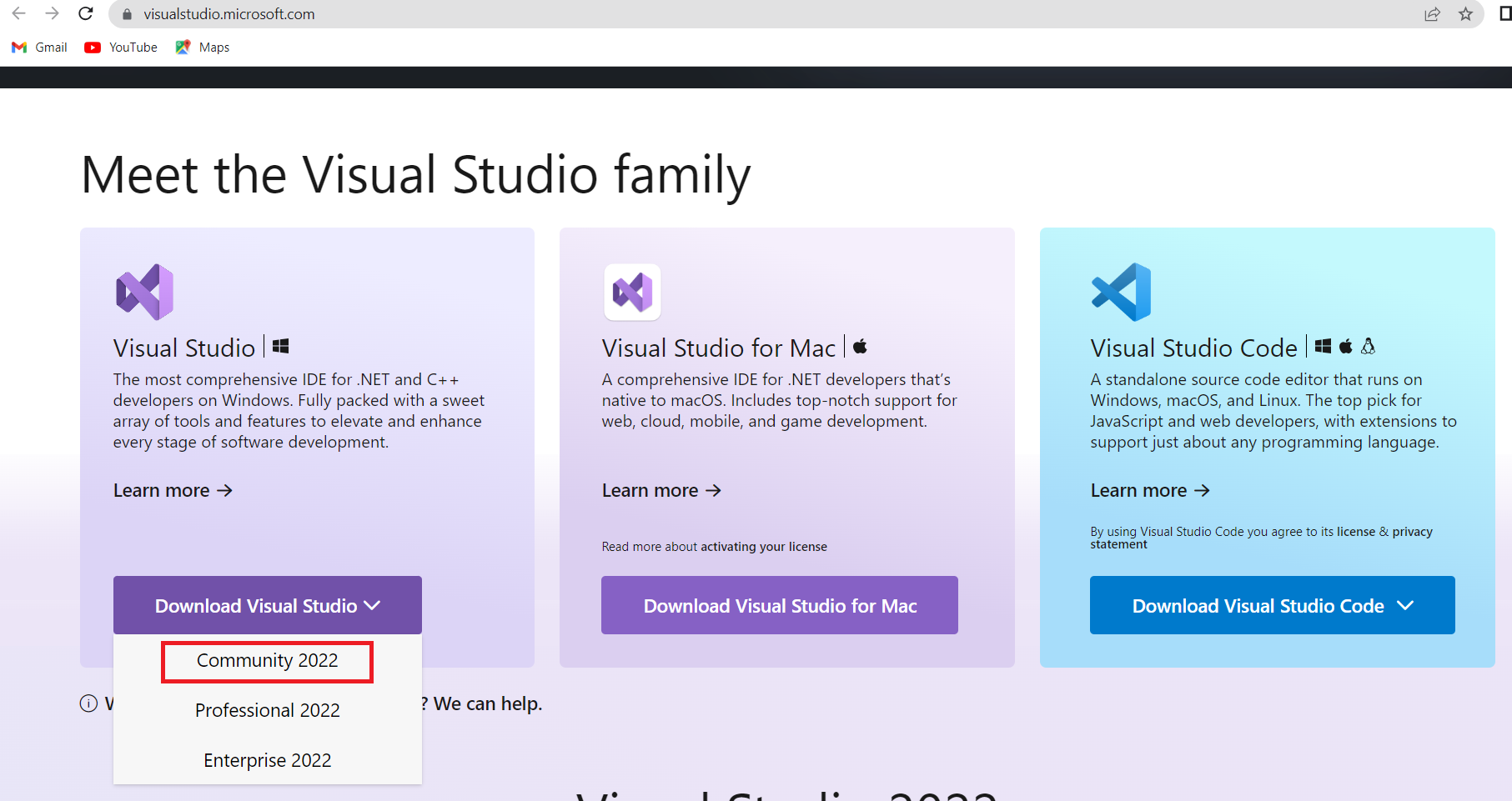Open Learn more under Visual Studio
This screenshot has width=1512, height=801.
(x=173, y=490)
